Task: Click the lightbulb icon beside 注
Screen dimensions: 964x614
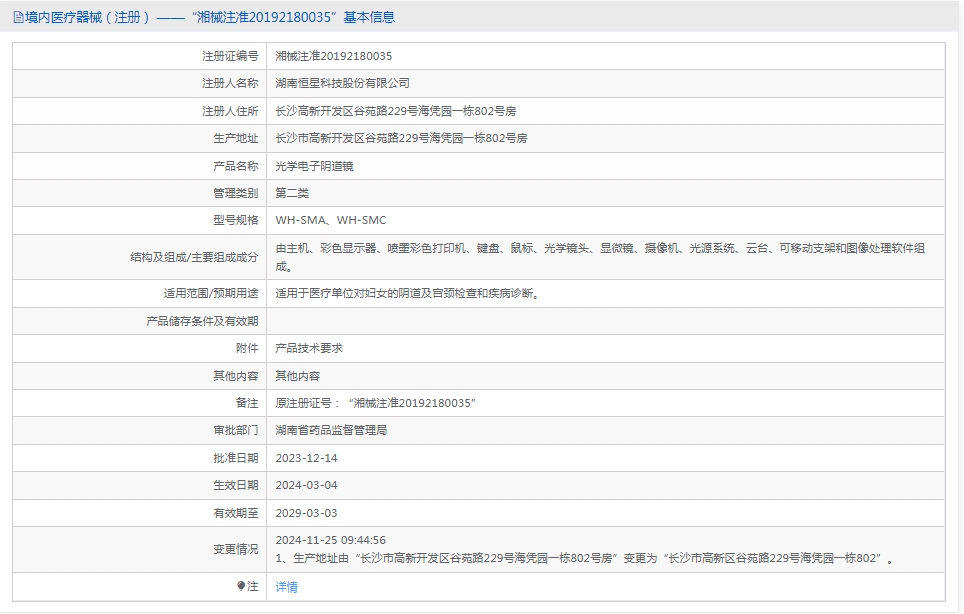Action: 241,587
